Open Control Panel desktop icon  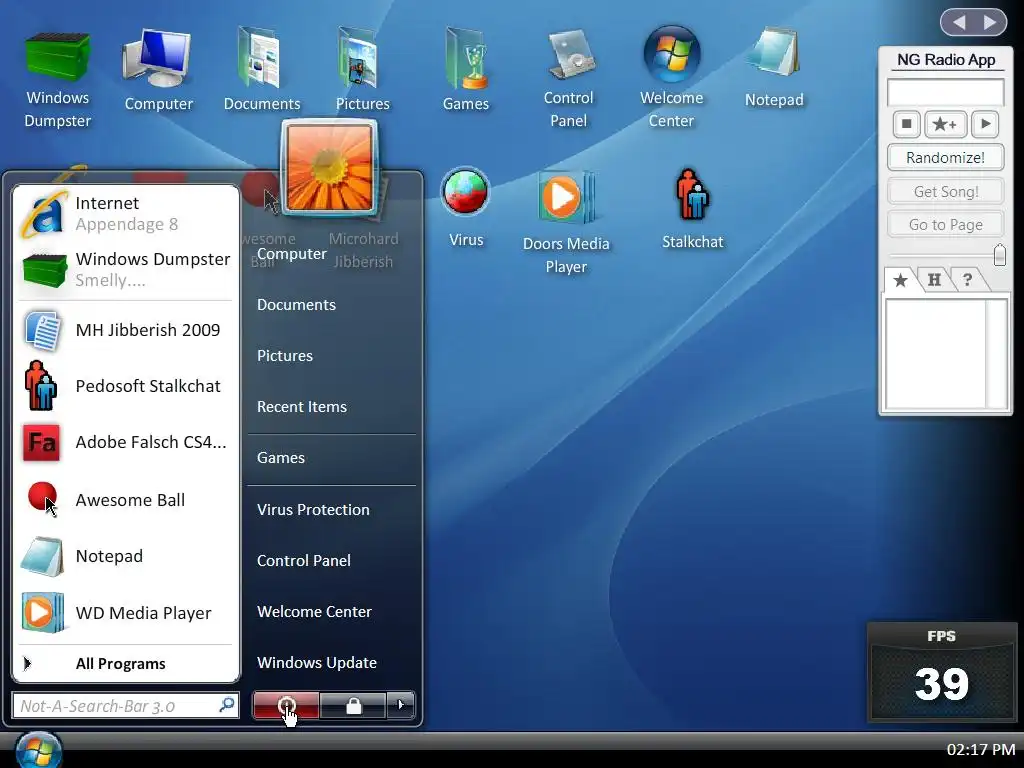pos(569,78)
